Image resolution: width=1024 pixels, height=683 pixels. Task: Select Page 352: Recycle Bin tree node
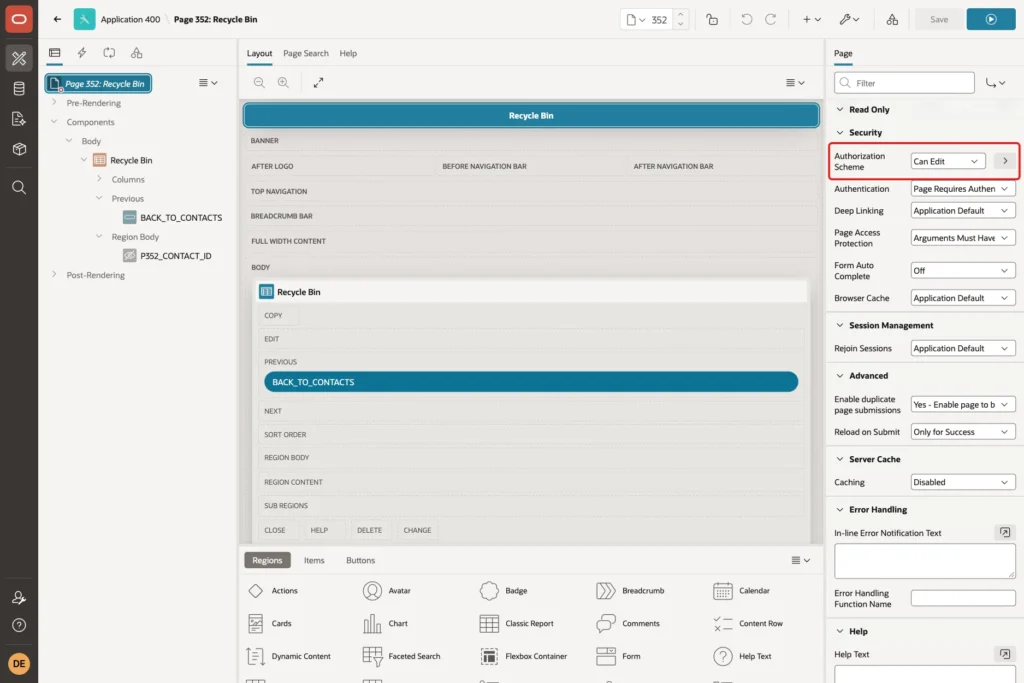pos(99,84)
